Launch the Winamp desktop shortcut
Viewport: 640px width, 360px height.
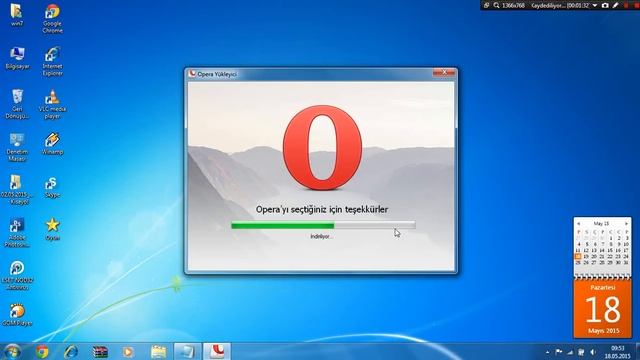click(52, 143)
